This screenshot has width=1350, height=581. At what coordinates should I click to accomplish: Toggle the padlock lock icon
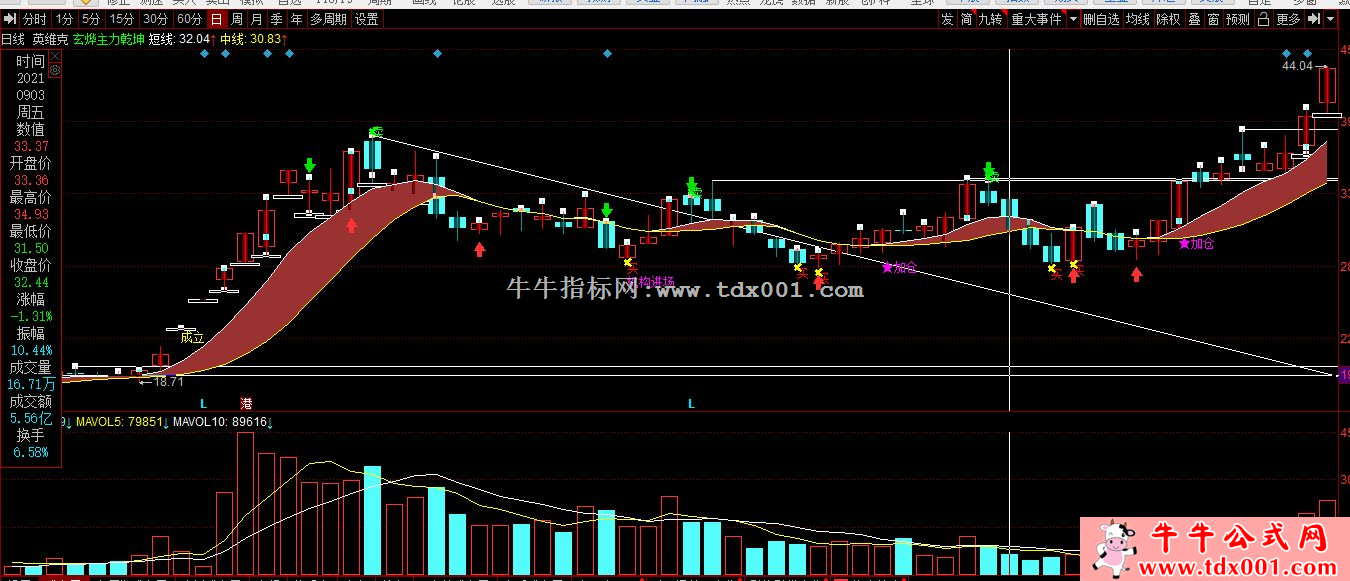click(x=1264, y=19)
